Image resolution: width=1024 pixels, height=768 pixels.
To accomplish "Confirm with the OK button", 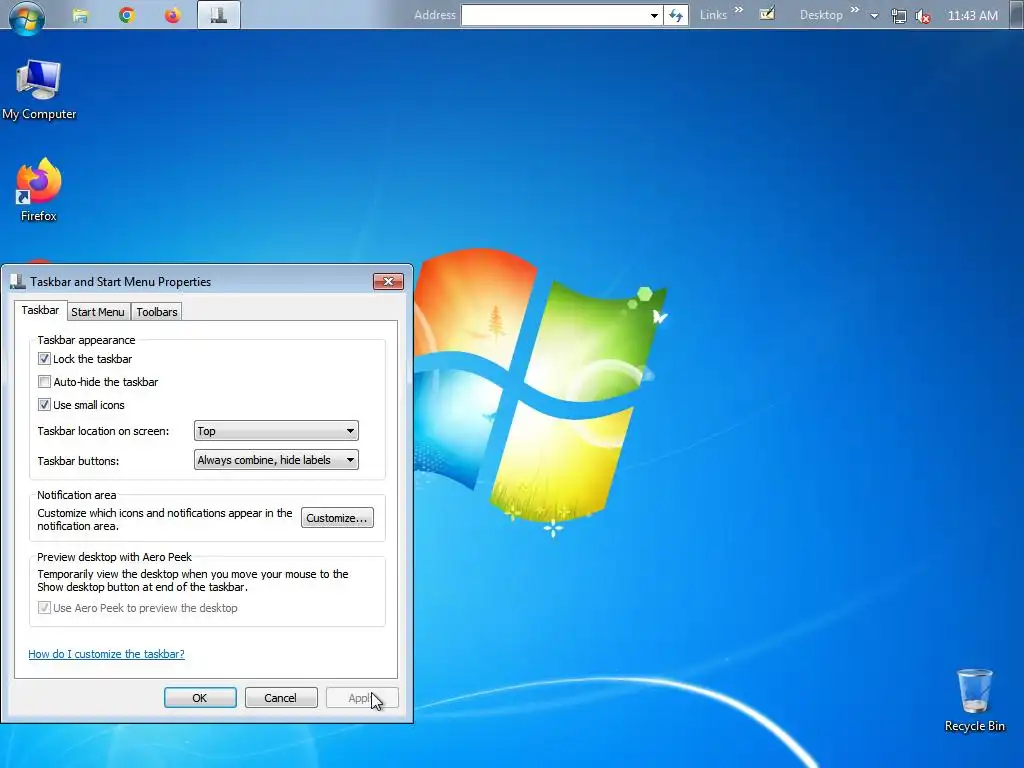I will tap(200, 697).
